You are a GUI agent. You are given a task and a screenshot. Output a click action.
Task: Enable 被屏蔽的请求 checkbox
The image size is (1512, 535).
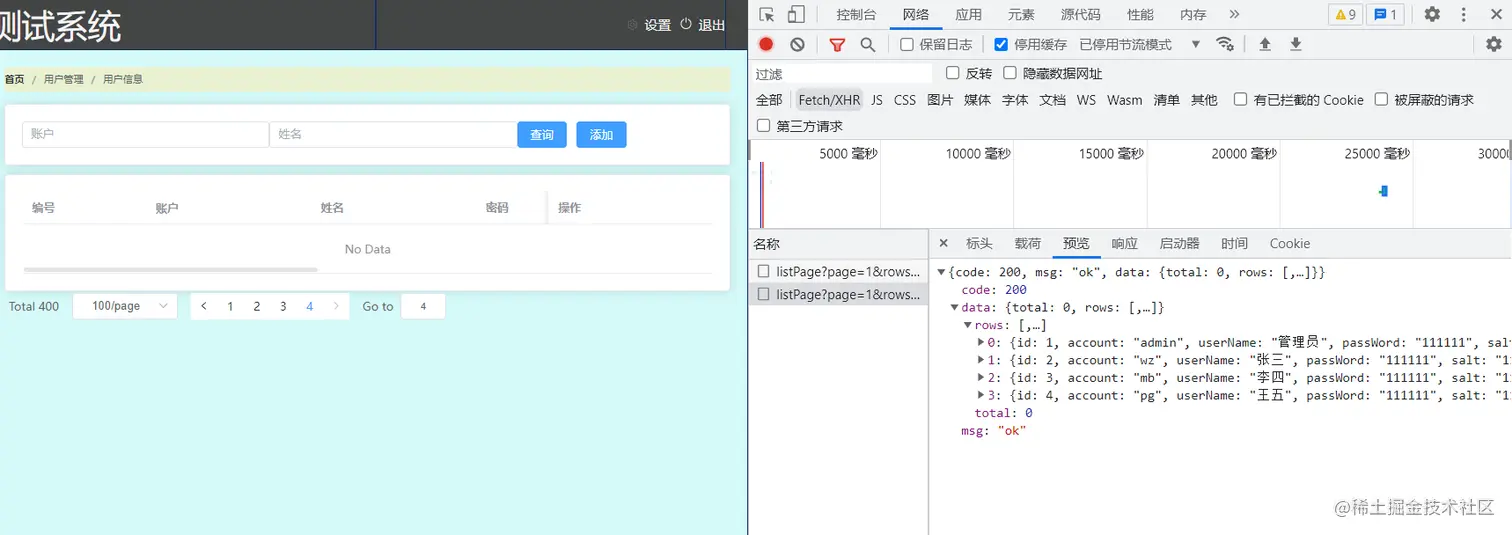1381,99
